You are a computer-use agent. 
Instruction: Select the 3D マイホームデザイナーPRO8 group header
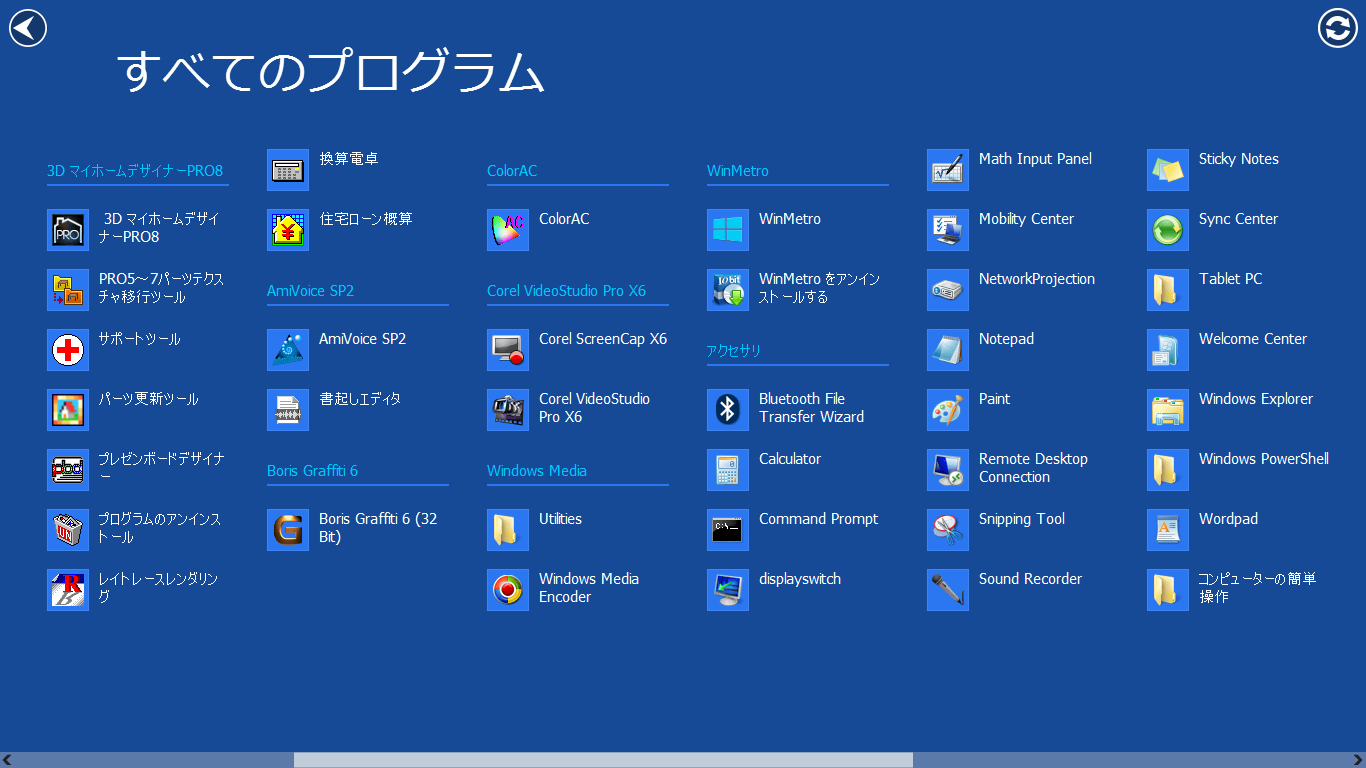(135, 171)
